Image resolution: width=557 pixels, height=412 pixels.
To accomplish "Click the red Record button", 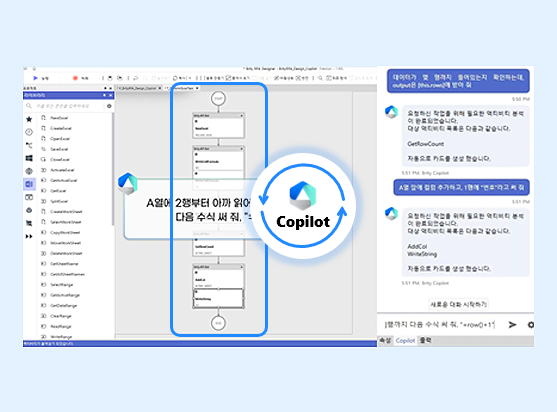I will point(75,78).
